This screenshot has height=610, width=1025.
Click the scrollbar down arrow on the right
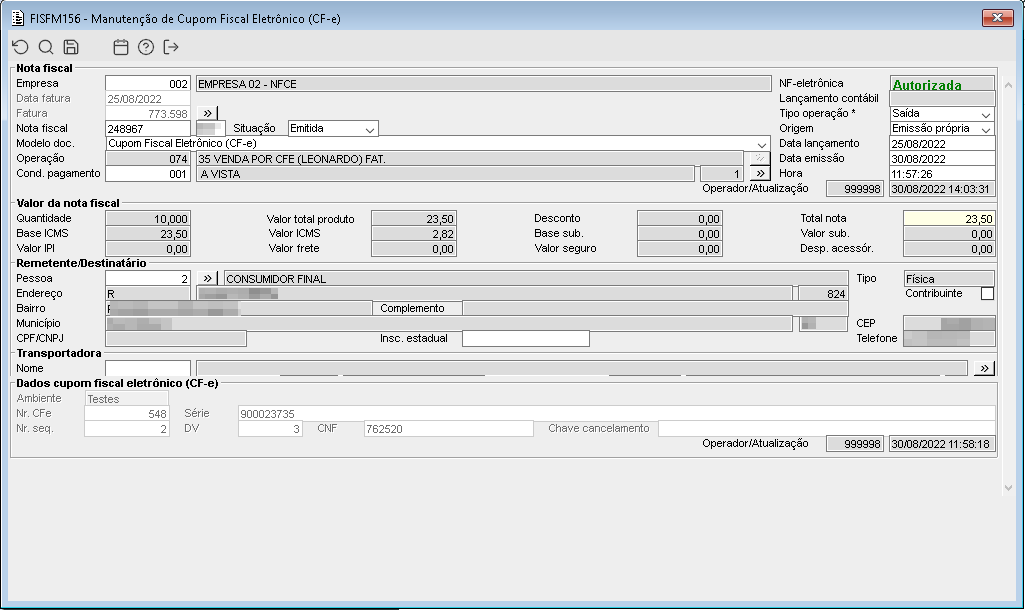coord(1008,488)
